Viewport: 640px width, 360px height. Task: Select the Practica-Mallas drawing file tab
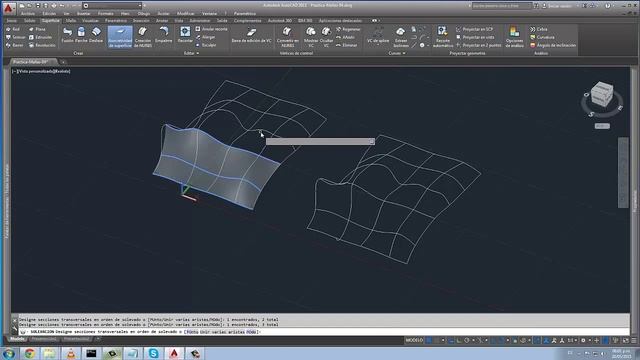[x=34, y=62]
